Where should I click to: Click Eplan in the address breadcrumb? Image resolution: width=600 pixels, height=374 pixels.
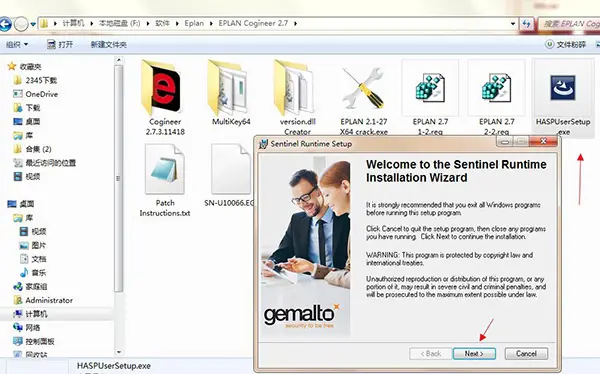[194, 23]
